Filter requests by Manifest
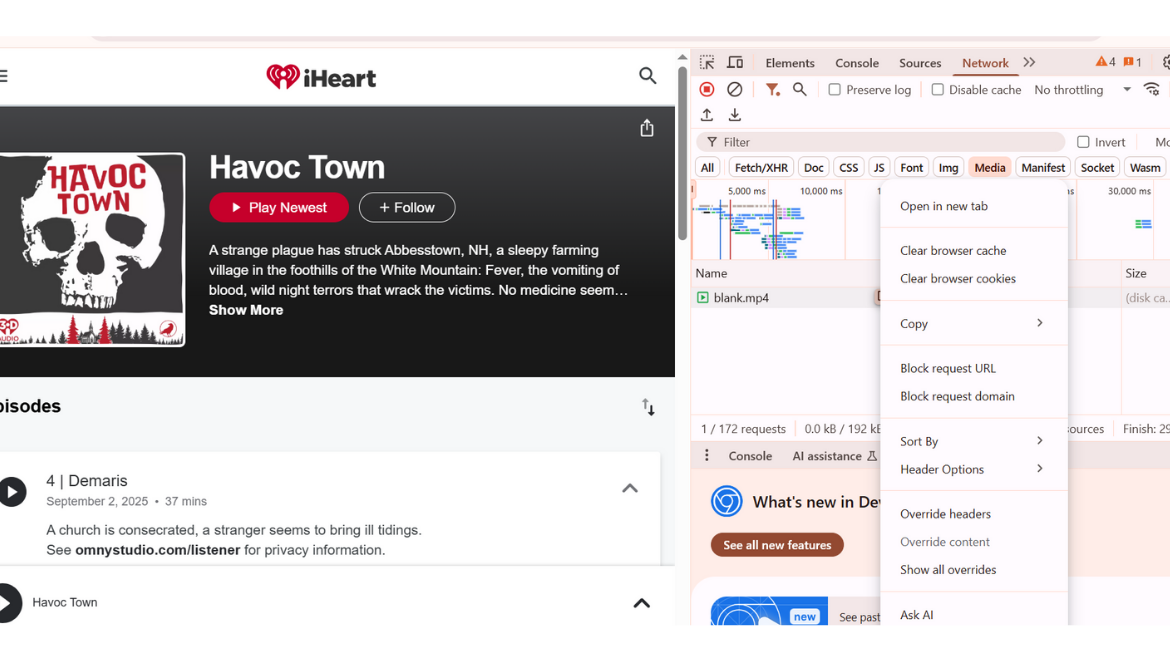This screenshot has height=661, width=1170. pyautogui.click(x=1043, y=168)
